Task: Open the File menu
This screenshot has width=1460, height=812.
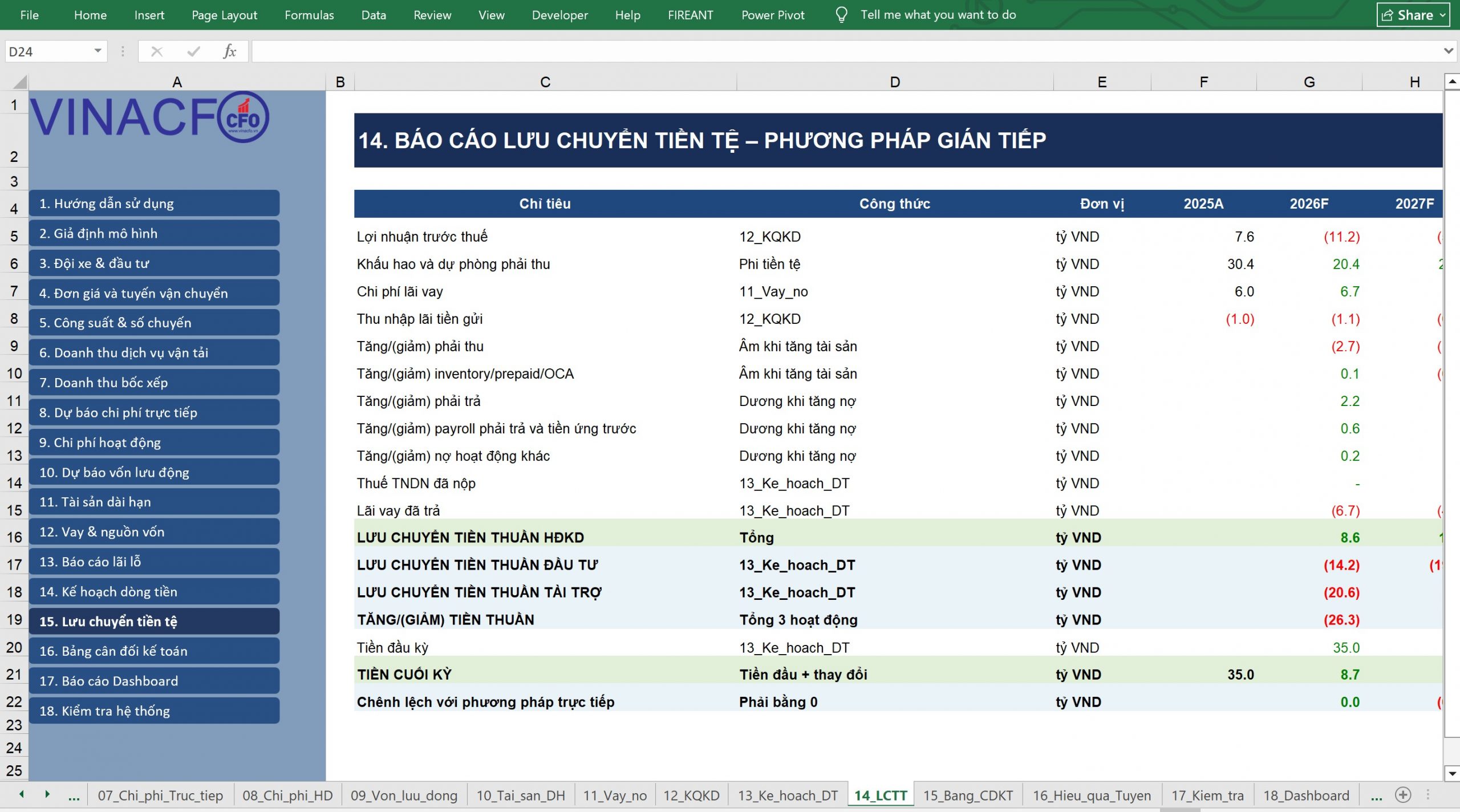Action: (30, 15)
